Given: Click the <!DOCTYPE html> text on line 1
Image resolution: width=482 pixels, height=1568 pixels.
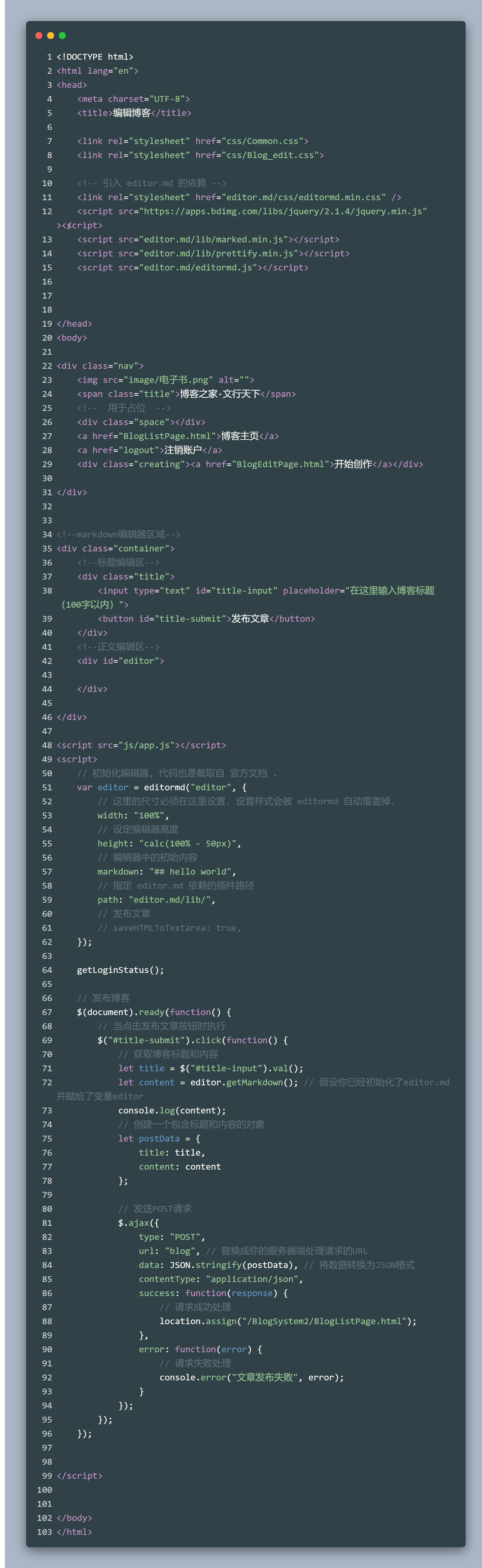Looking at the screenshot, I should (x=95, y=56).
